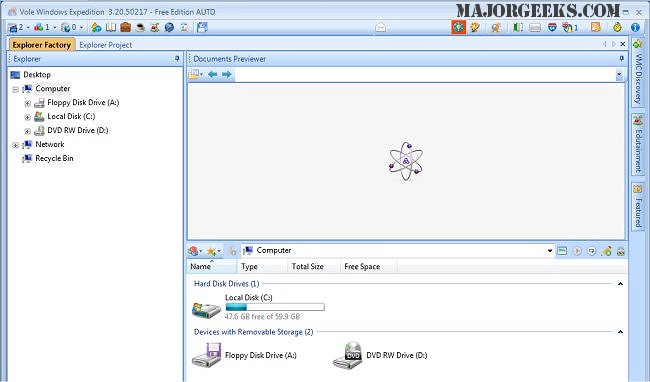
Task: Select Local Disk (C:) in the Explorer tree
Action: point(71,116)
